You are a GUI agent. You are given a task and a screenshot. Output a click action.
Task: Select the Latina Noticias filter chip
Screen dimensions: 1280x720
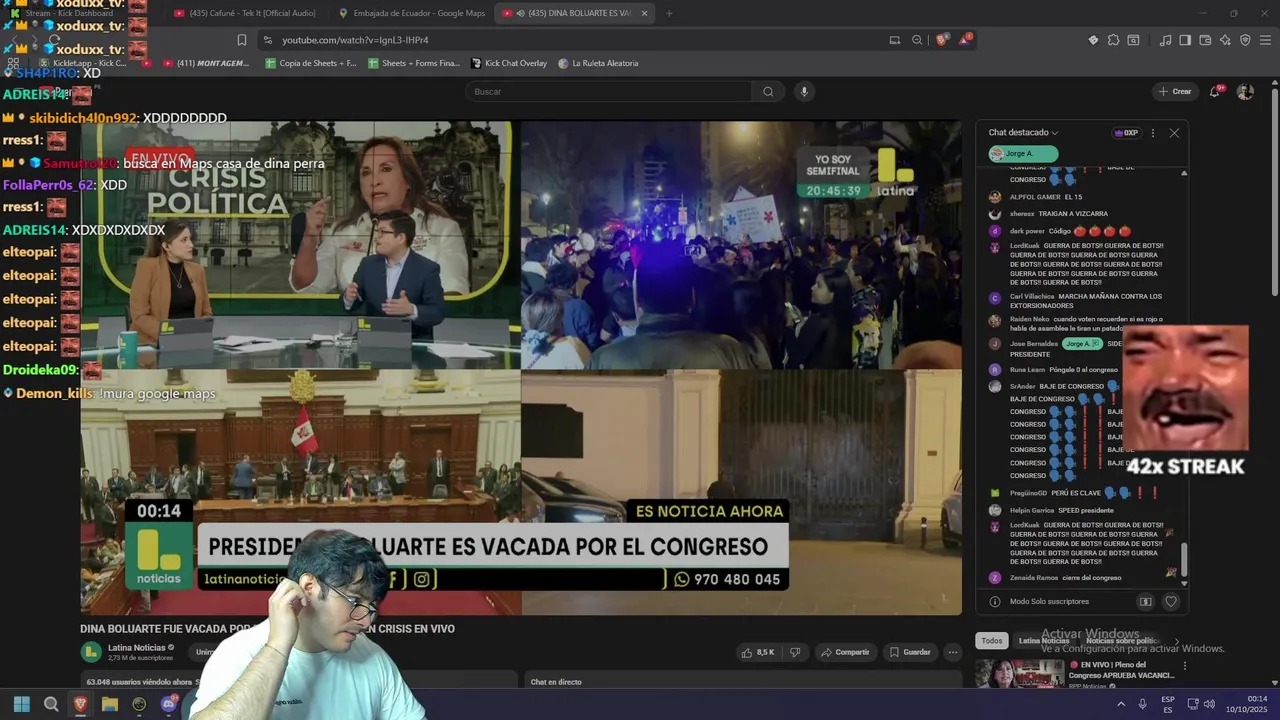coord(1044,641)
